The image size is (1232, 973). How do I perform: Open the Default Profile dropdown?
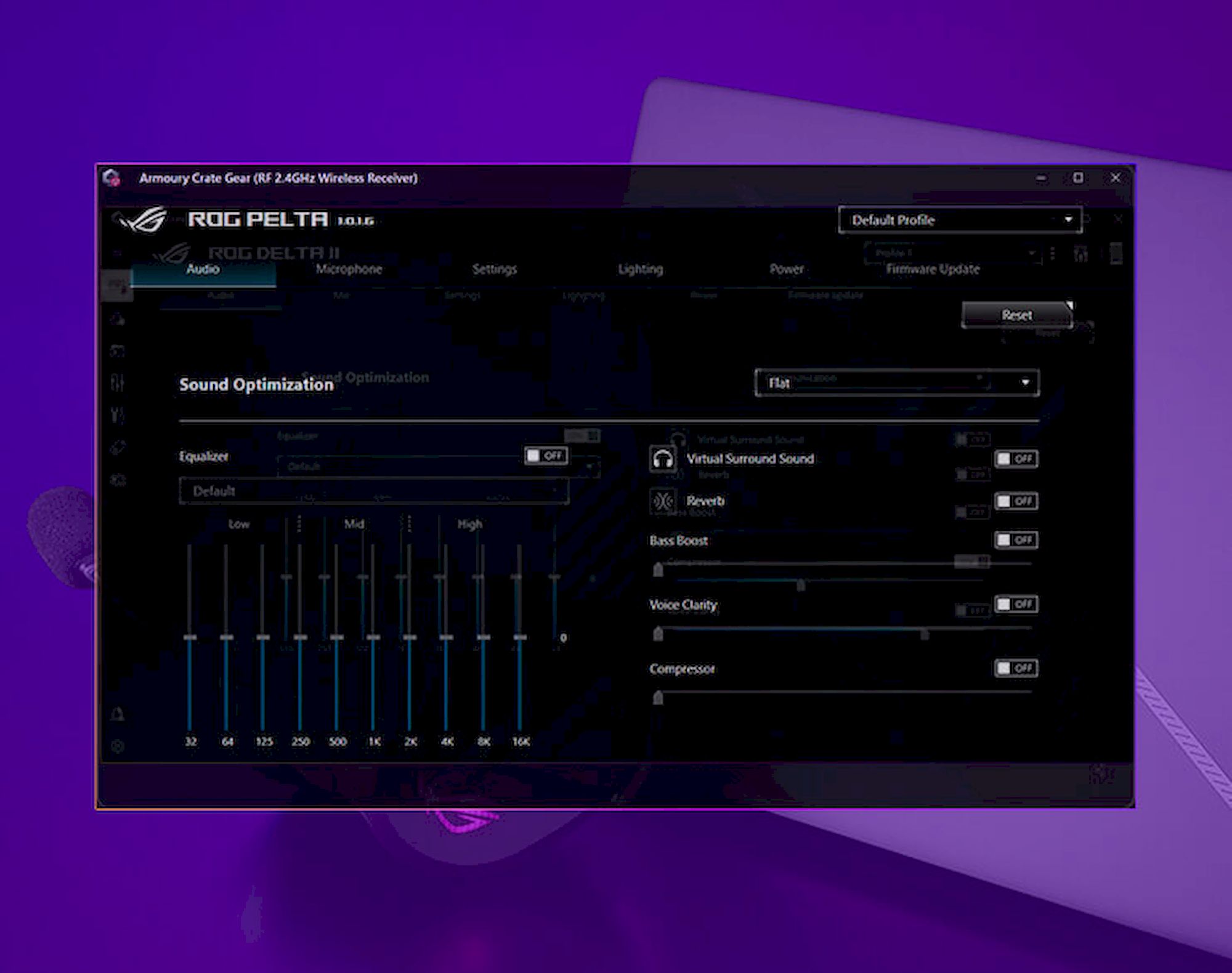point(960,220)
